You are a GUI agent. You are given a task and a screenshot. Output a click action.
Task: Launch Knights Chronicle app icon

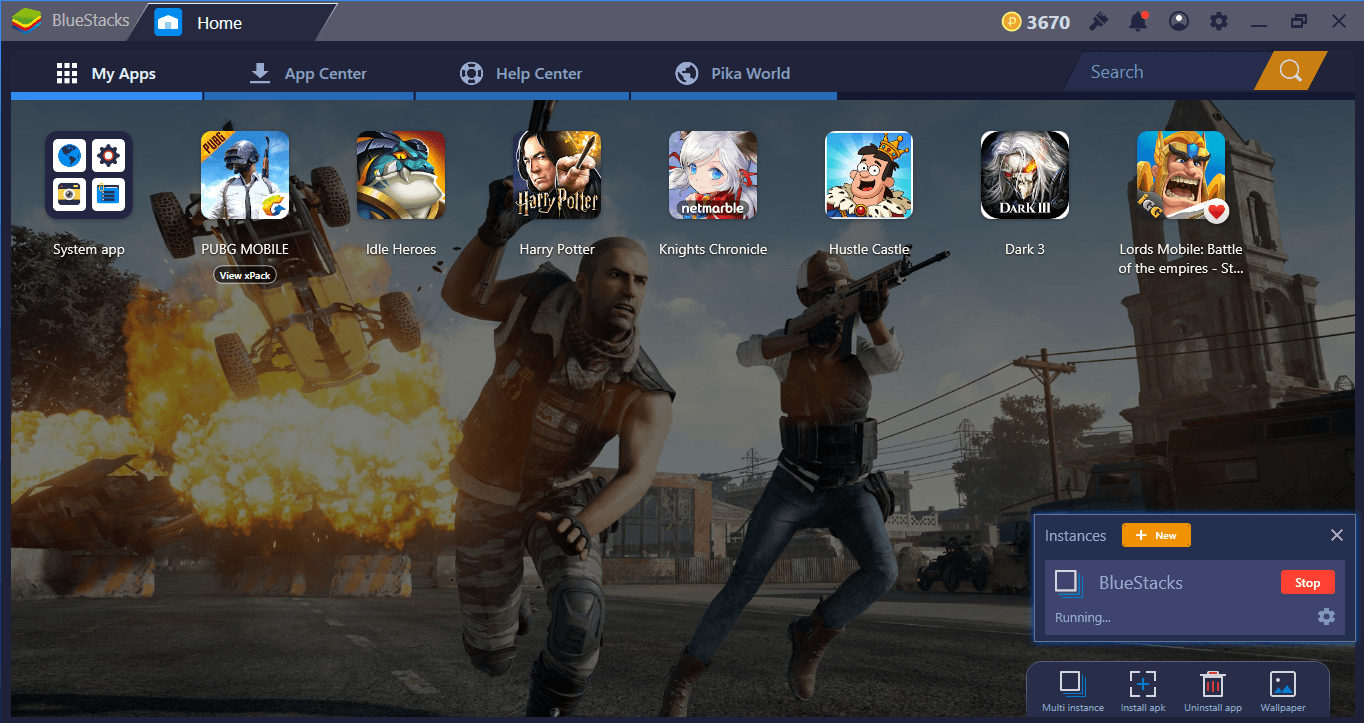pos(713,175)
